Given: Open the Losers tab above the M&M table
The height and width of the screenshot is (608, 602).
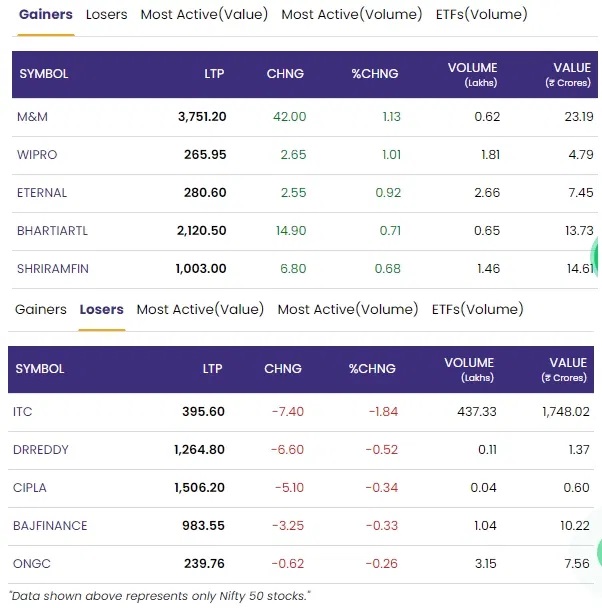Looking at the screenshot, I should [106, 15].
